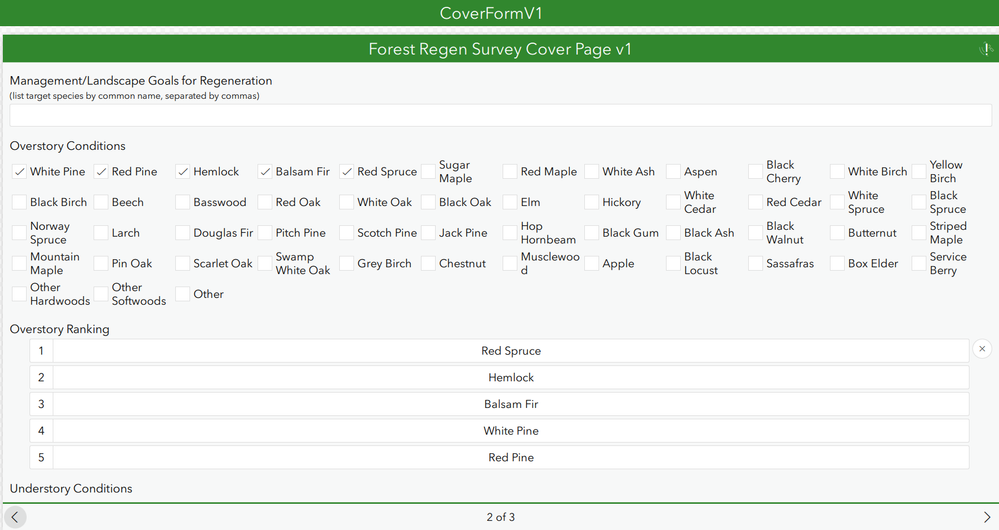
Task: Select the Black Walnut checkbox
Action: tap(756, 233)
